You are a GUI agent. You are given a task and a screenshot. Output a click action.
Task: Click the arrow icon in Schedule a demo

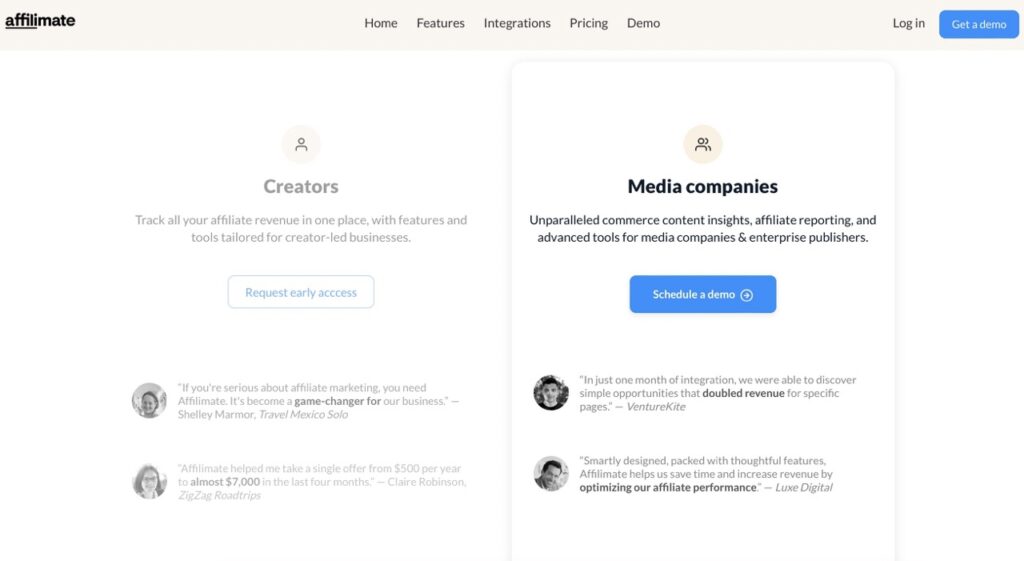coord(746,295)
